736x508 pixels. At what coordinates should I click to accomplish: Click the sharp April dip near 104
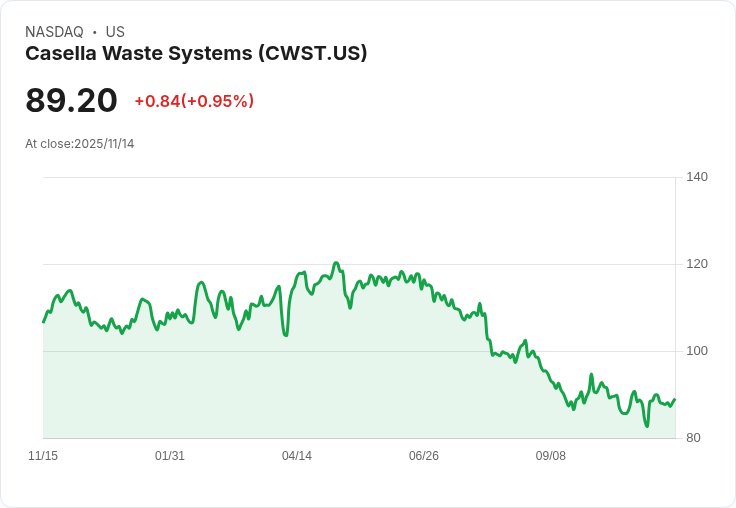tap(286, 335)
